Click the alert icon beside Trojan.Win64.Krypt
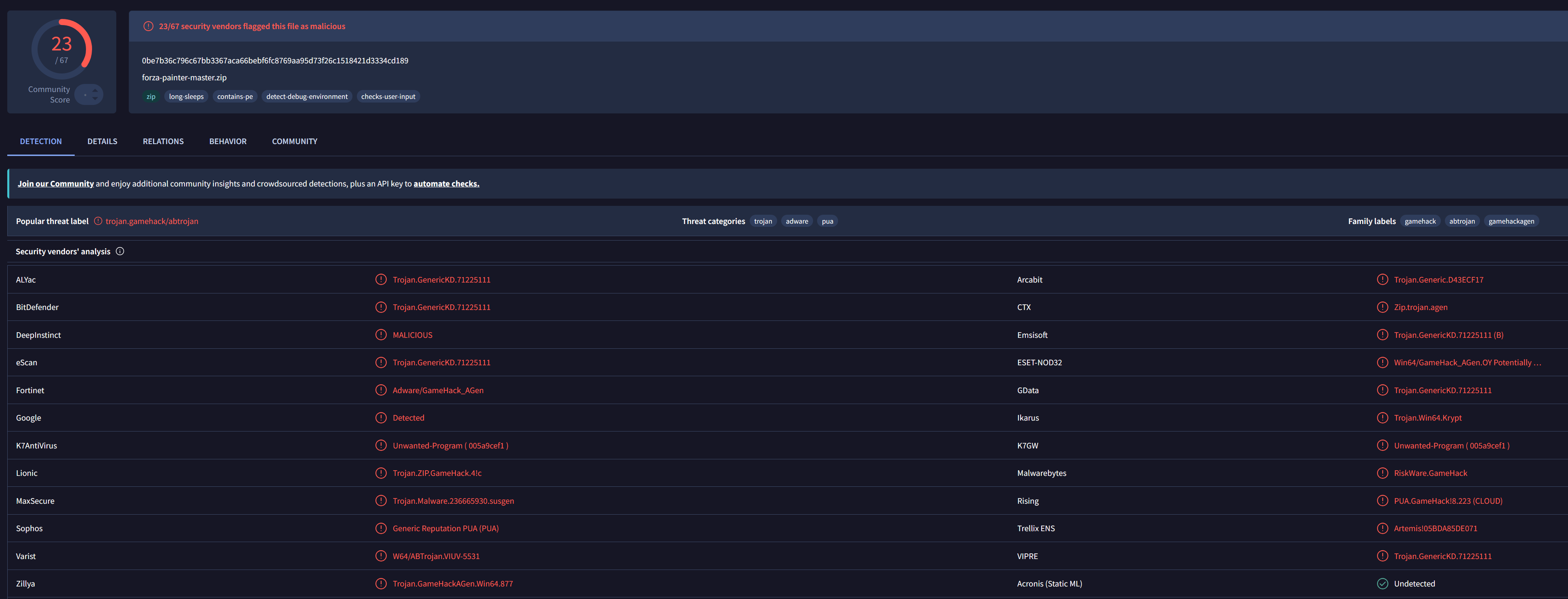 point(1382,418)
